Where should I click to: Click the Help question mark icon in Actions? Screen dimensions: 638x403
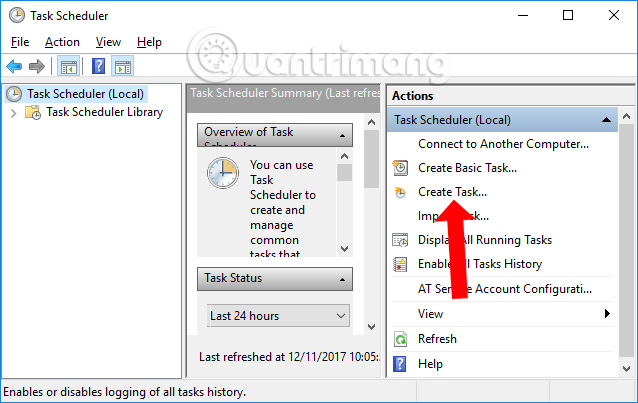(x=400, y=364)
